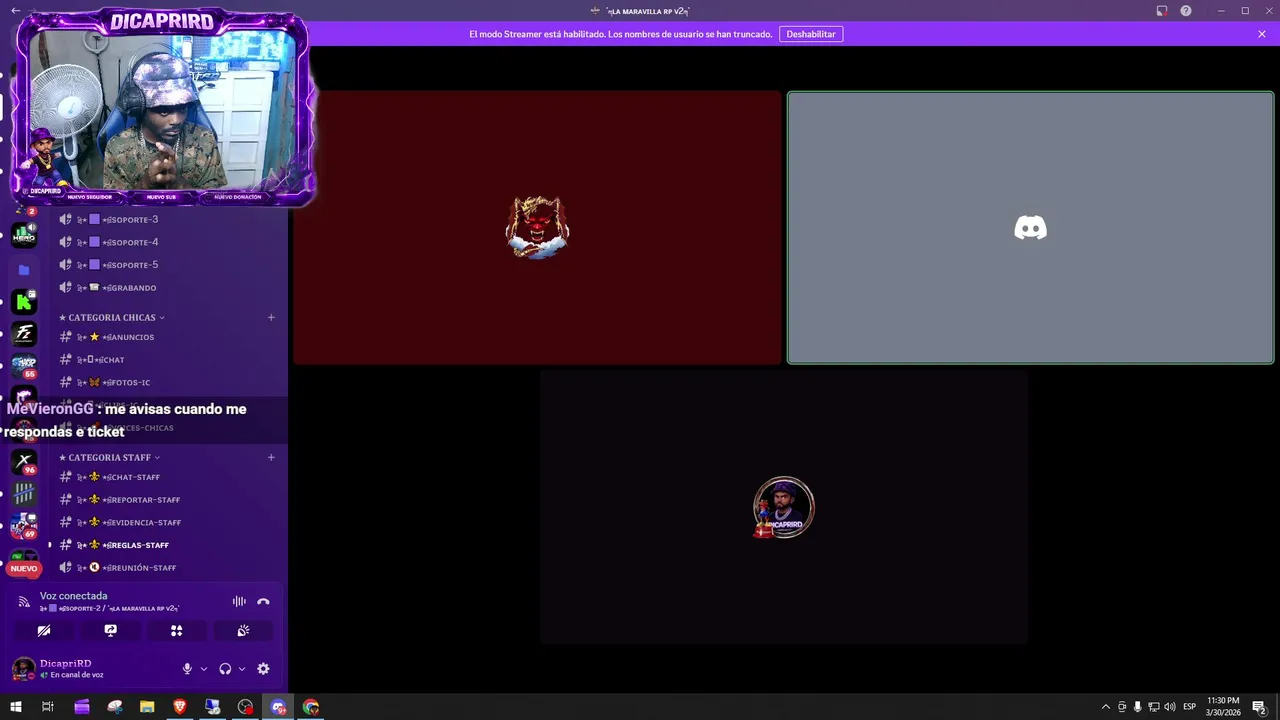Click the Deshabilitar streamer mode button
This screenshot has height=720, width=1280.
[x=811, y=34]
